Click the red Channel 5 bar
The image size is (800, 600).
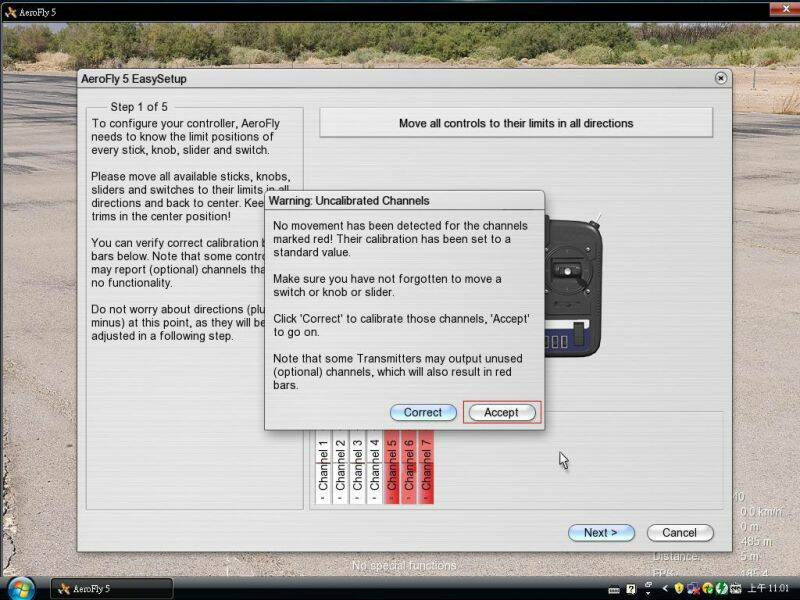pos(392,467)
